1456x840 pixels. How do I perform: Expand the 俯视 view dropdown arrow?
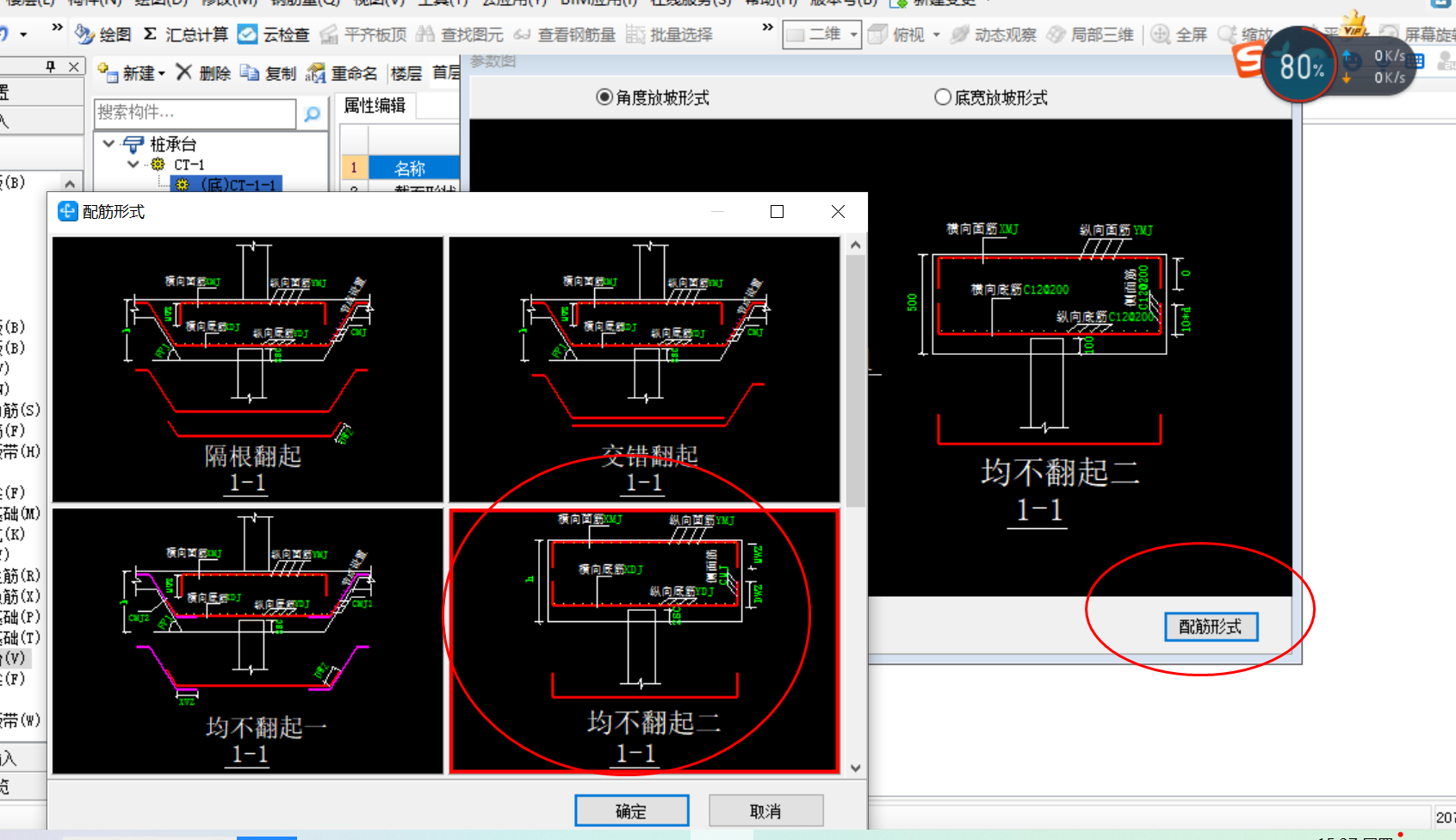coord(937,35)
